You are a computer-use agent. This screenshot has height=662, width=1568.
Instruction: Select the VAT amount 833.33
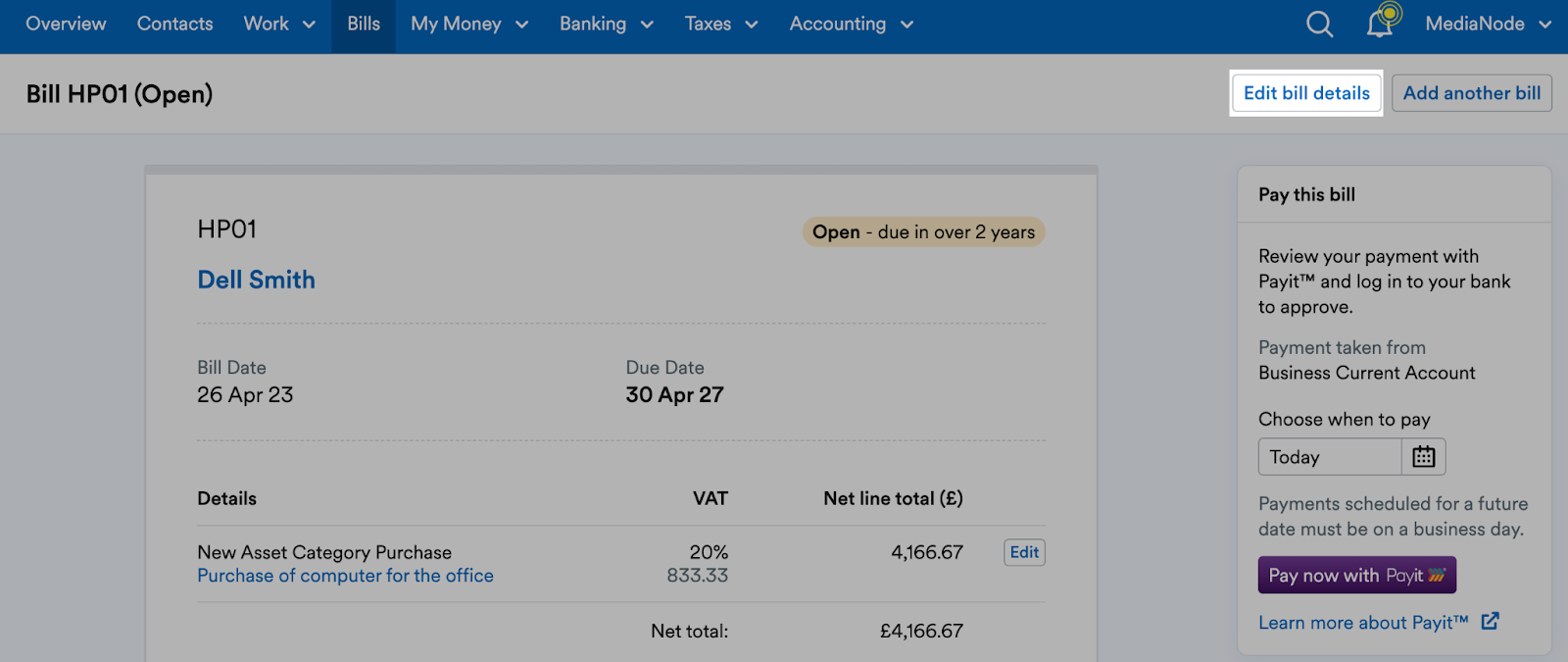(697, 576)
